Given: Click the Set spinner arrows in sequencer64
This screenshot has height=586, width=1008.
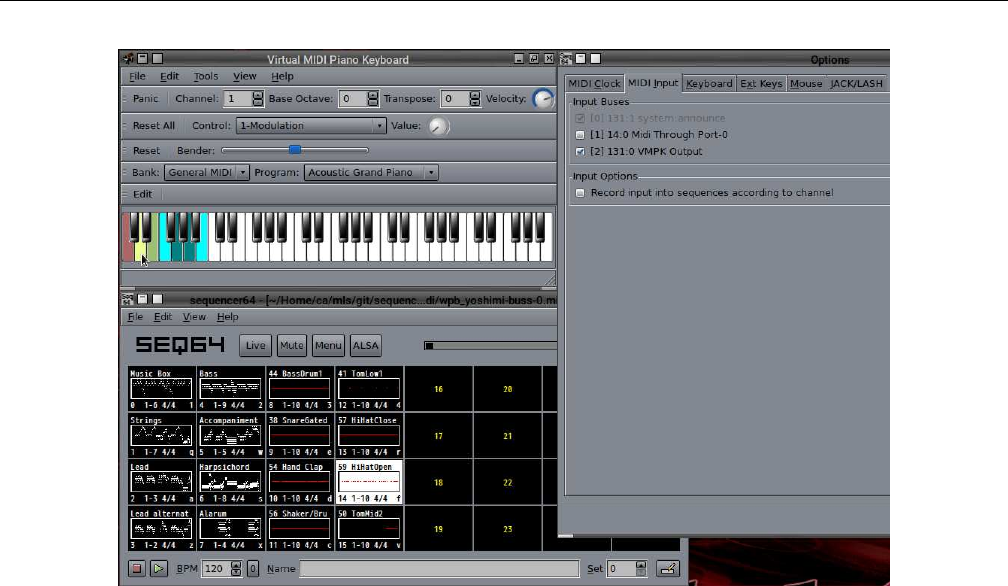Looking at the screenshot, I should 640,569.
